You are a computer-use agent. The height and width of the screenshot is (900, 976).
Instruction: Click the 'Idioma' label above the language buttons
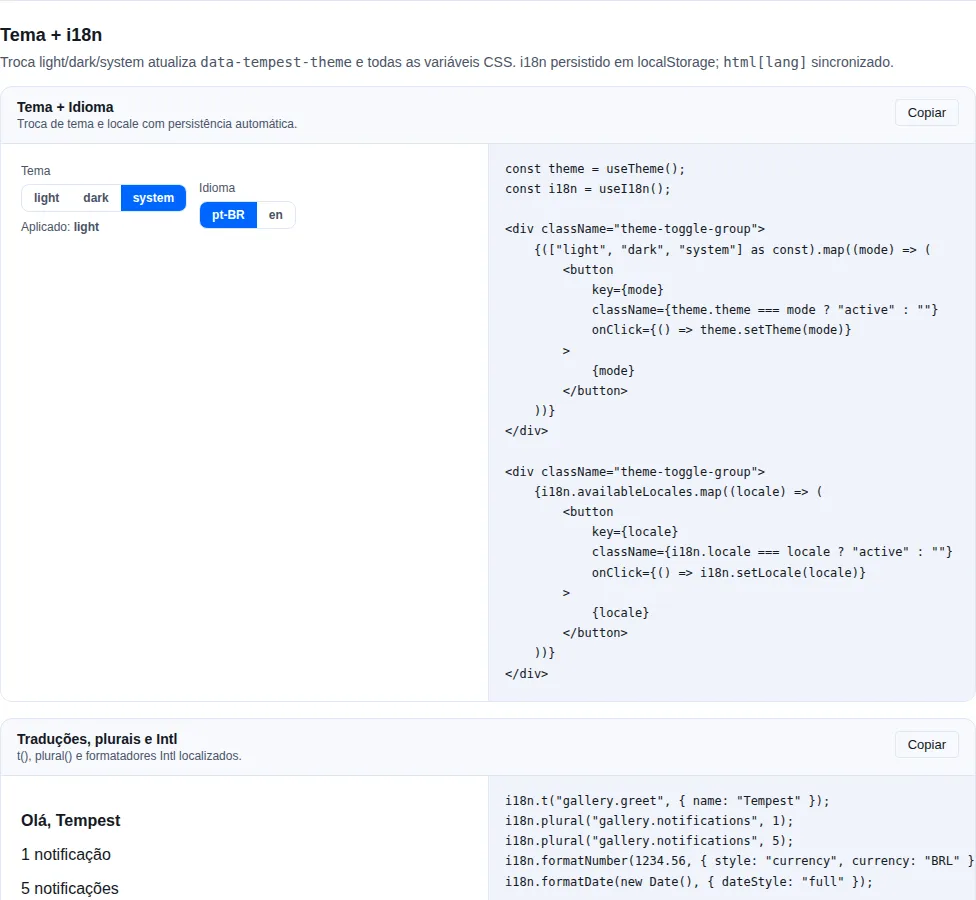click(217, 188)
